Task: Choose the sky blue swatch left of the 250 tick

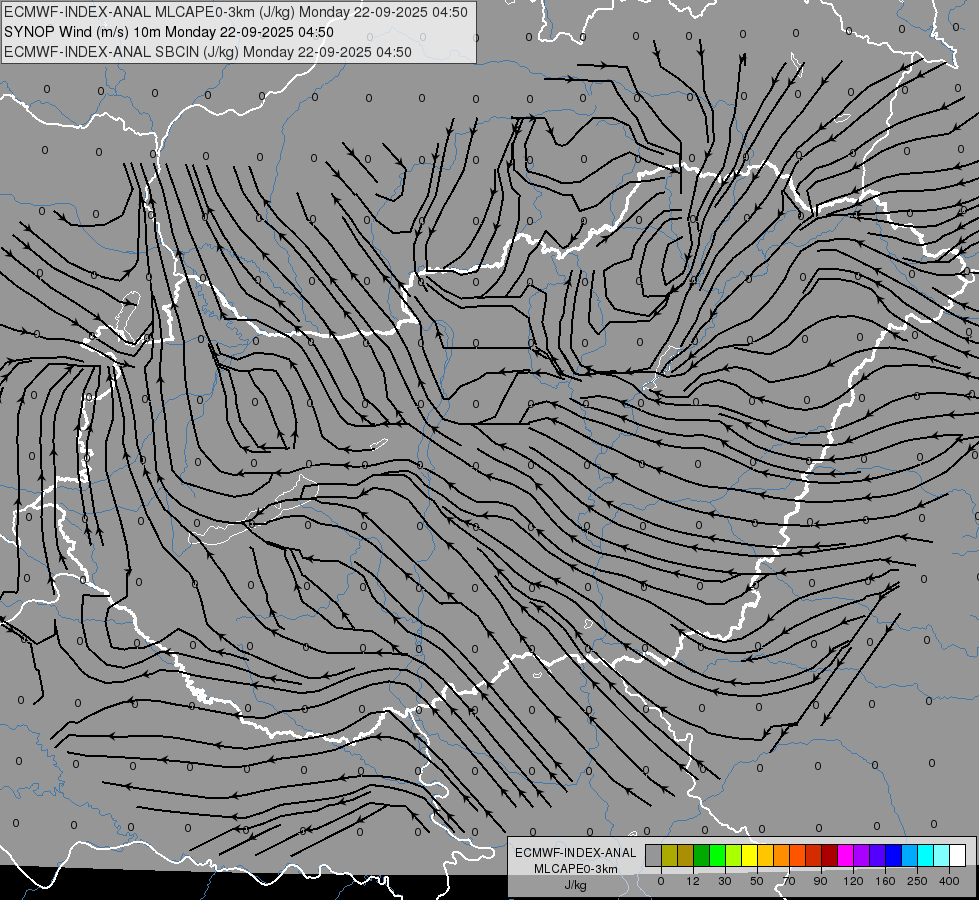Action: pyautogui.click(x=910, y=855)
